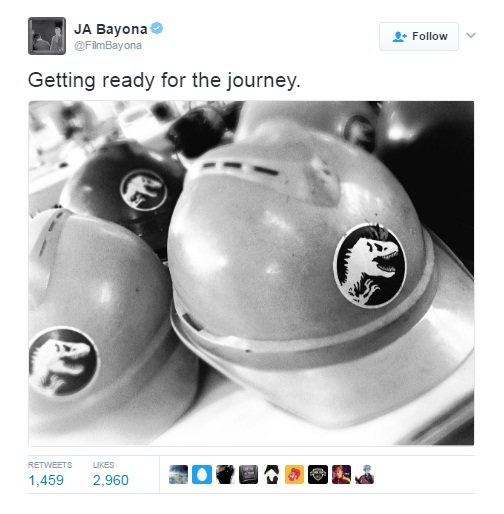Open the dark chalkboard-style avatar
This screenshot has width=504, height=514.
coord(248,474)
